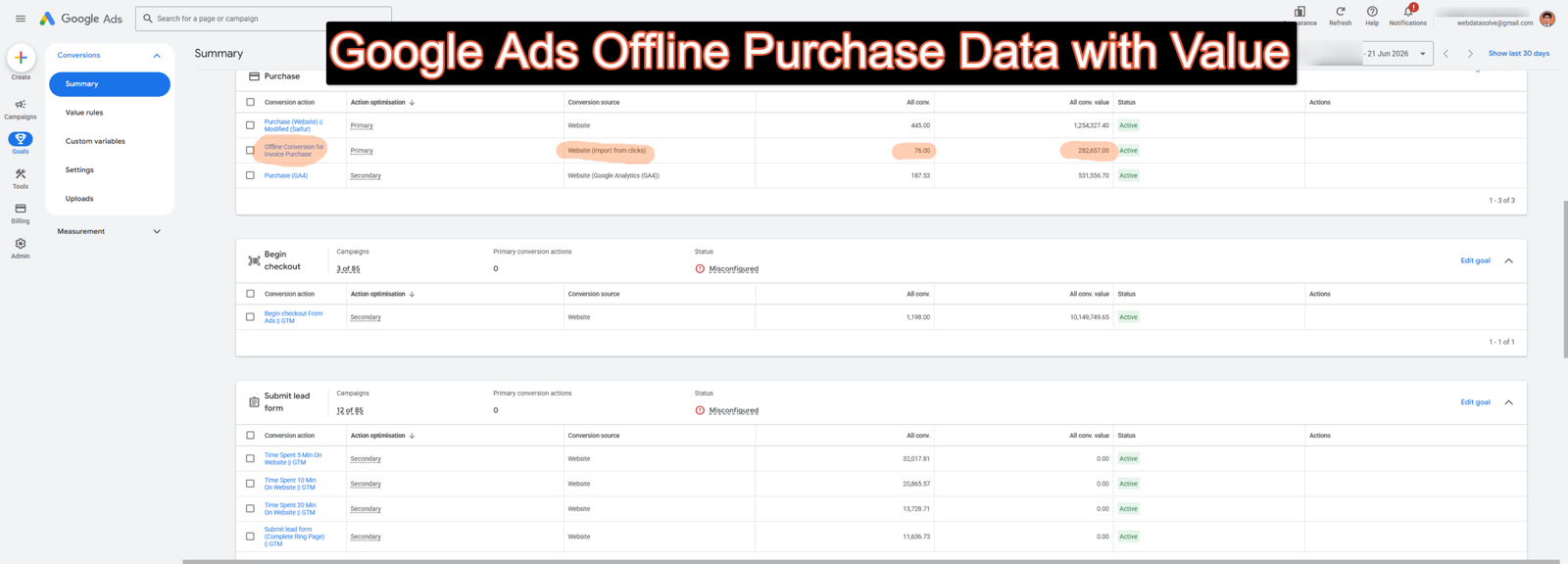Open Goals in the sidebar
The height and width of the screenshot is (564, 1568).
coord(21,143)
